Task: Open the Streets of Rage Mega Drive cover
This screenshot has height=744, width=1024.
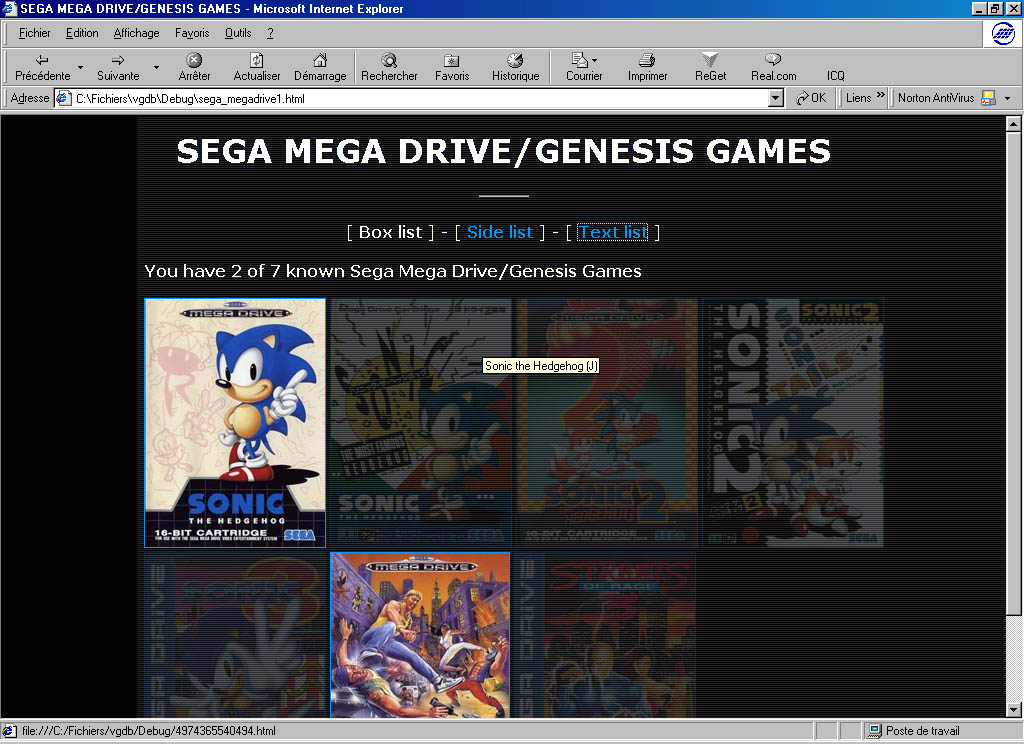Action: (420, 635)
